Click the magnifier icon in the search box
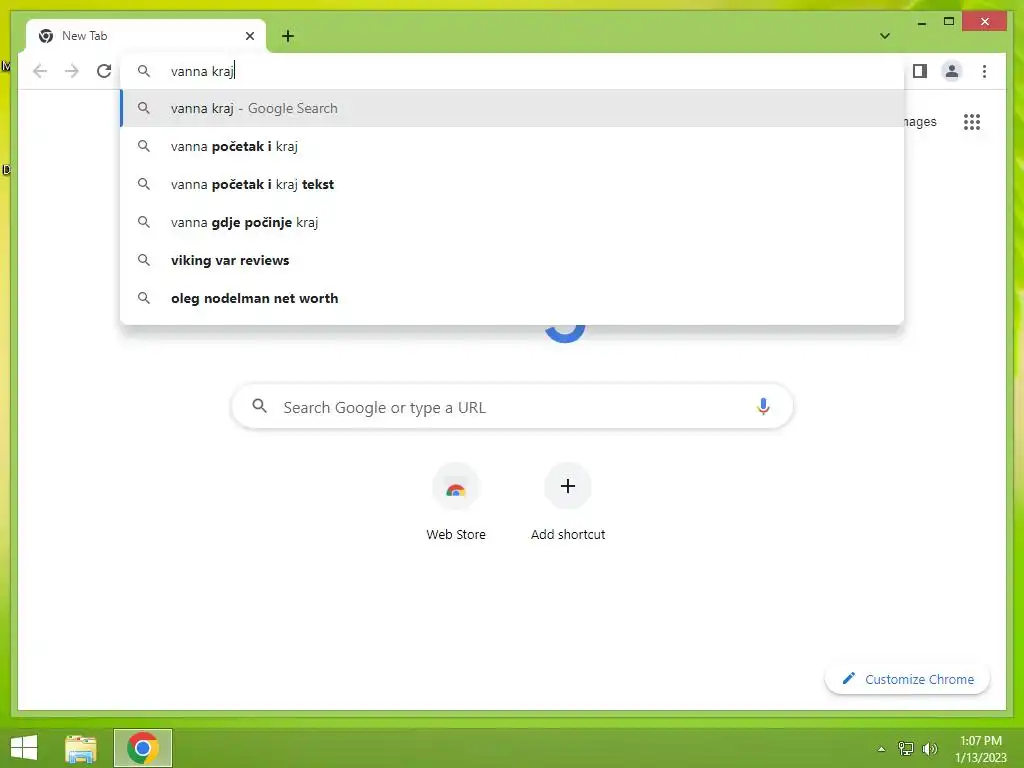The image size is (1024, 768). pos(259,406)
